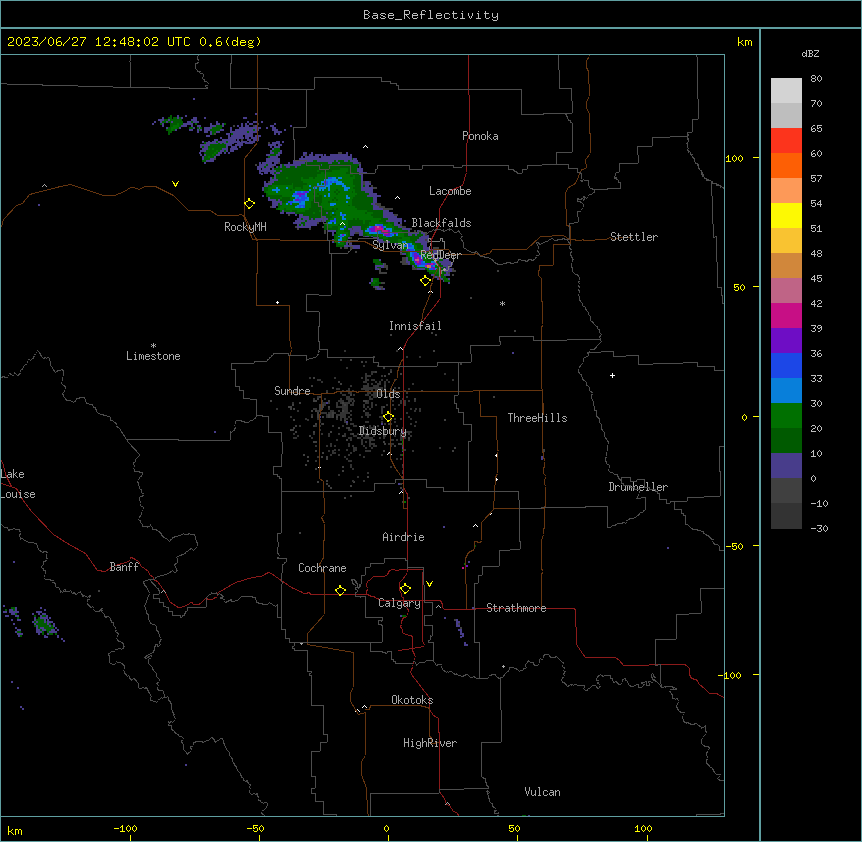Click the Ponoka city label
This screenshot has height=842, width=862.
(x=480, y=136)
